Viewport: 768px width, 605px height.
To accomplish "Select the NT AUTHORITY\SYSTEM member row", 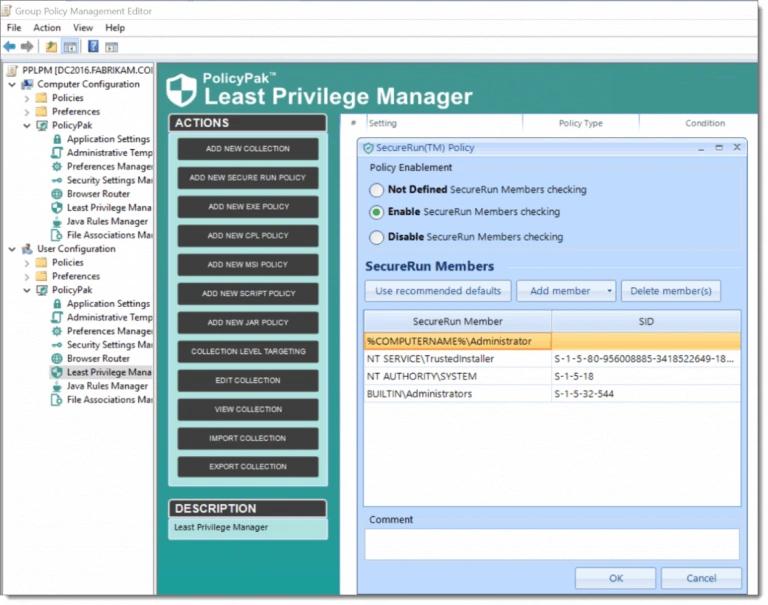I will click(552, 376).
